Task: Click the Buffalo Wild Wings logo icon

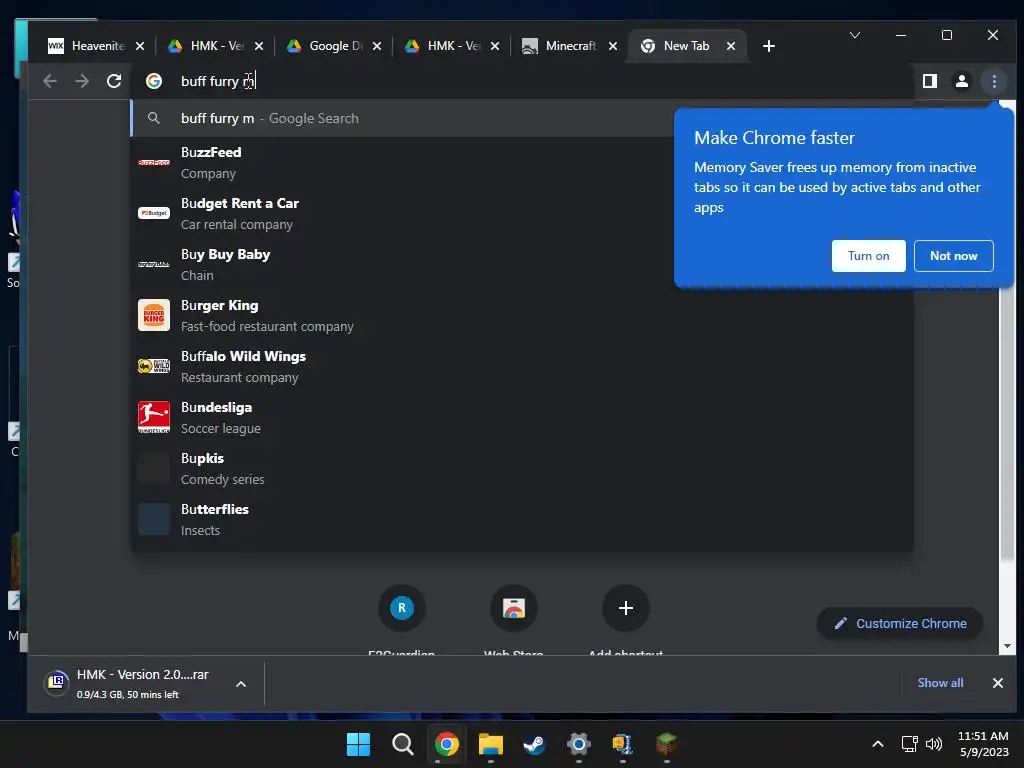Action: pyautogui.click(x=154, y=366)
